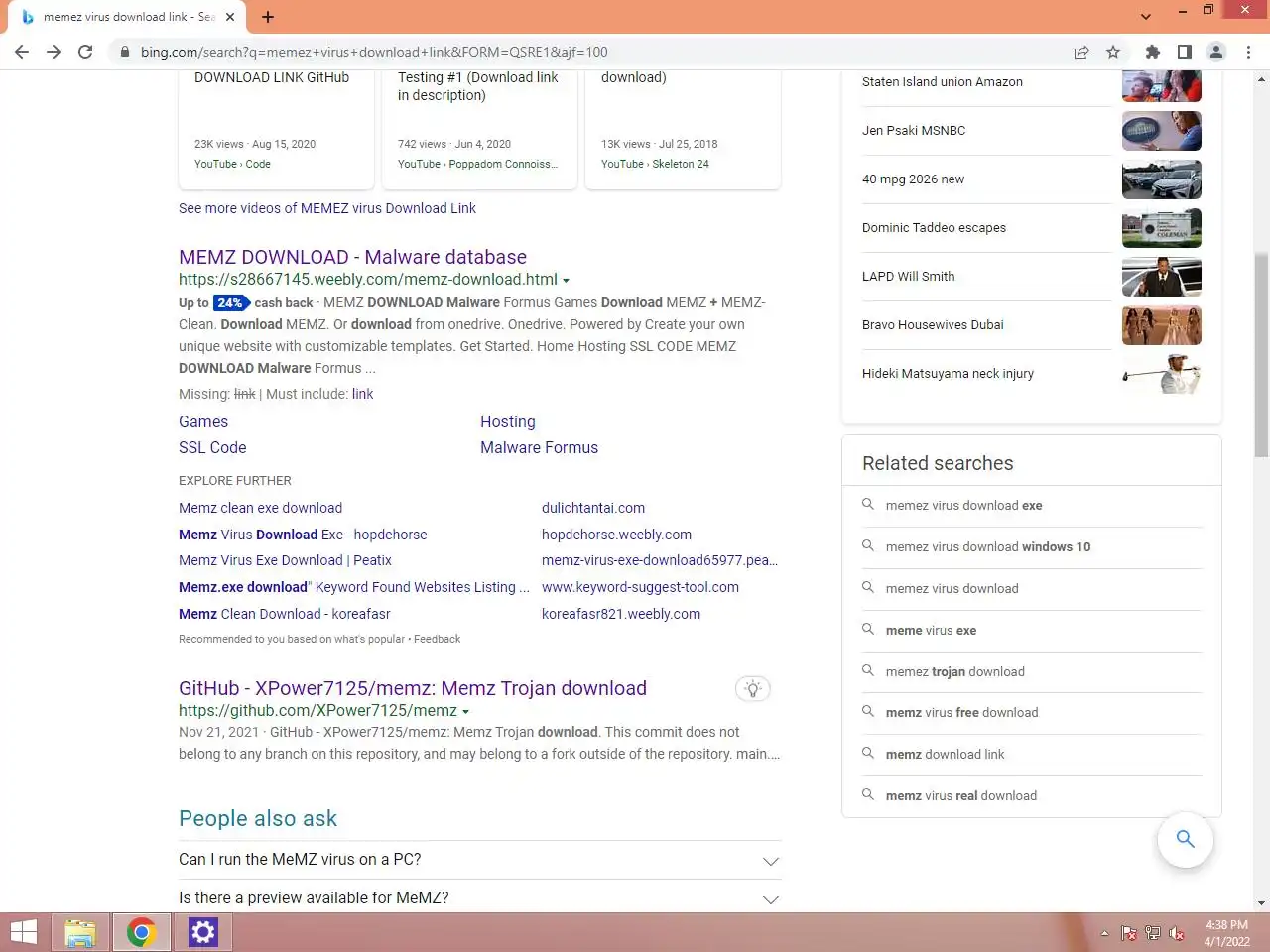Open 'Memz Clean Download - koreafasr'
This screenshot has width=1270, height=952.
[x=285, y=614]
